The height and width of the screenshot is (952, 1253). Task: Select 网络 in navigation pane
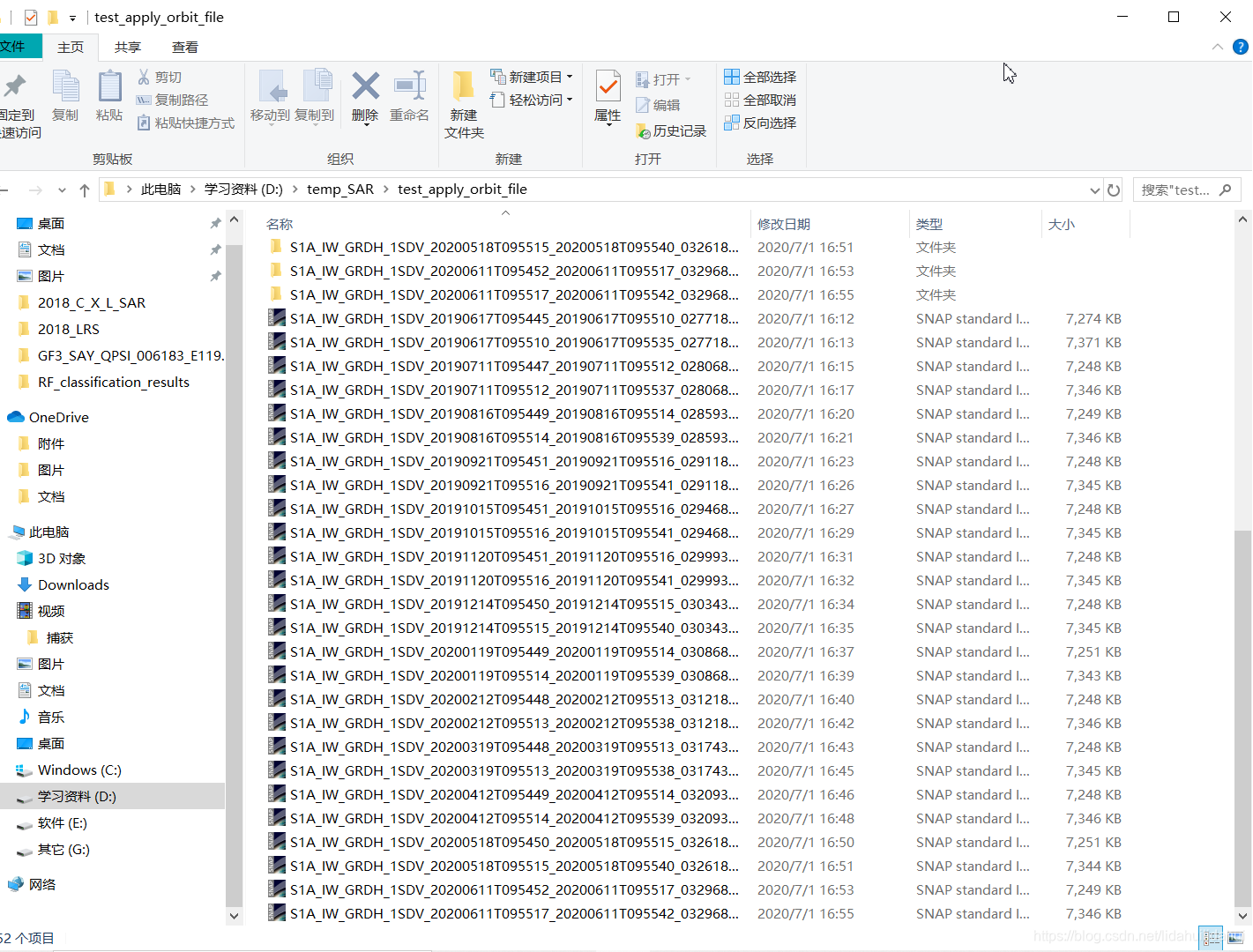coord(41,884)
